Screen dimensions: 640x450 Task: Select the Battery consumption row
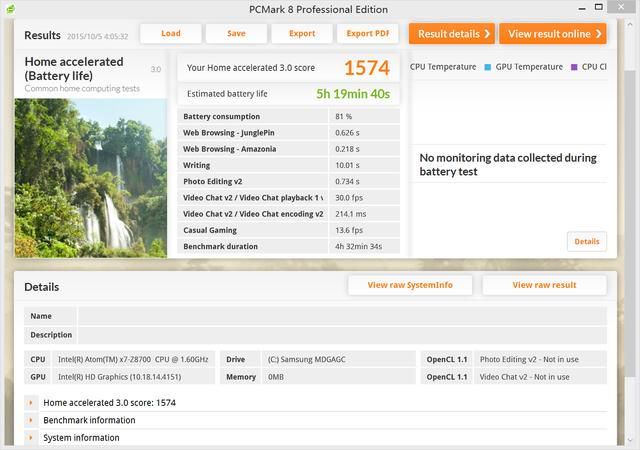289,116
